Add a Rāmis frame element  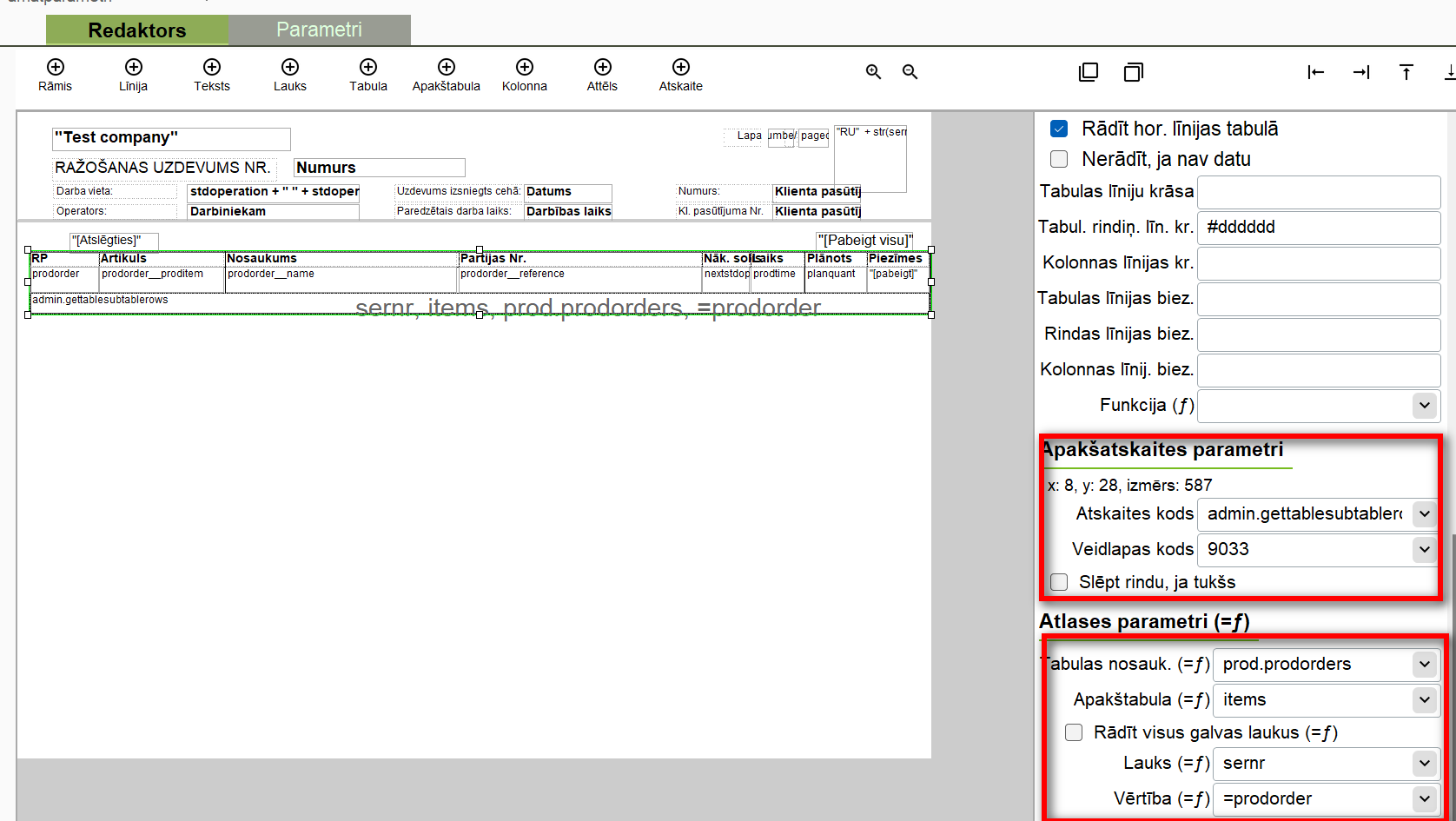click(x=55, y=75)
